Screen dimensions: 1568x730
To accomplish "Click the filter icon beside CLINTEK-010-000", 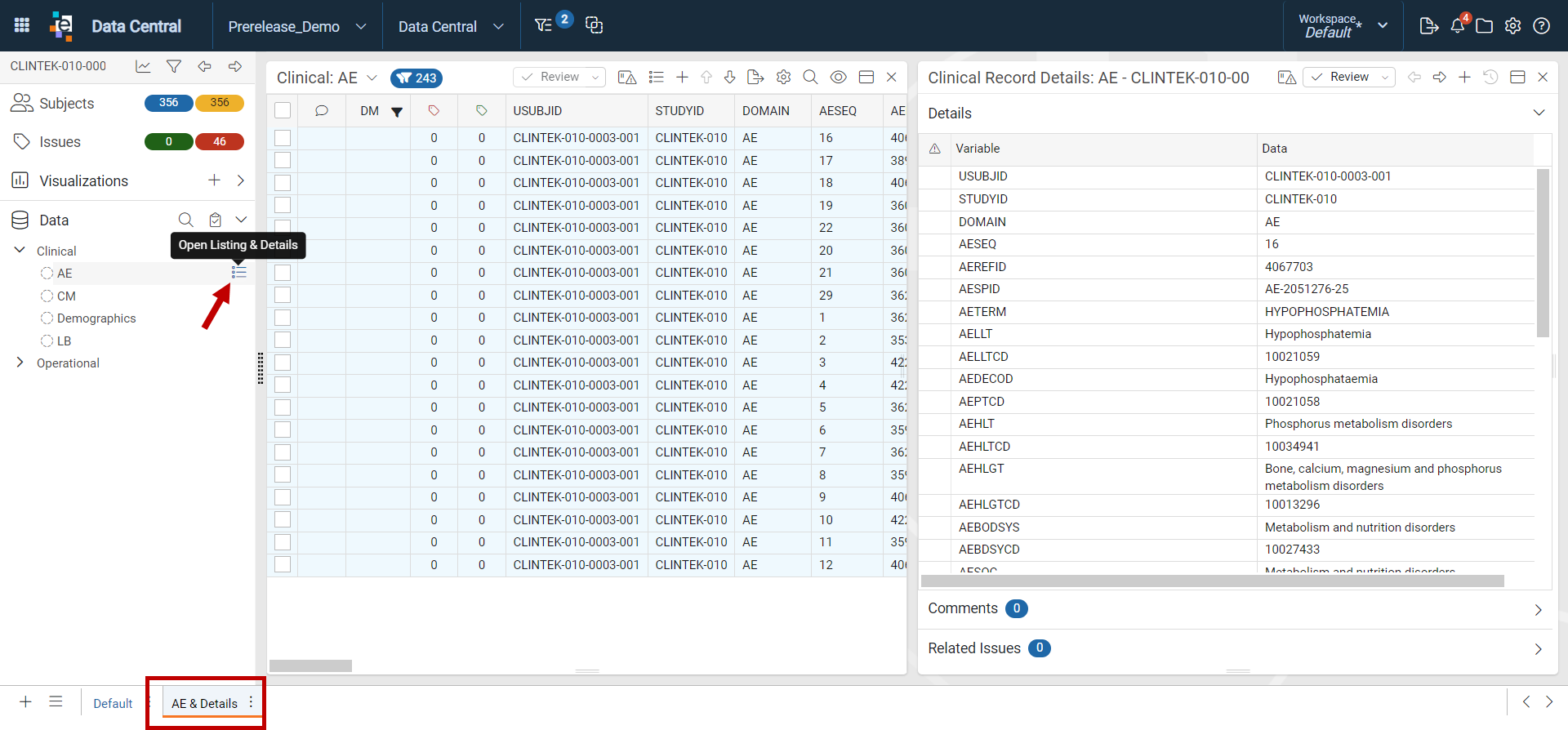I will 174,66.
